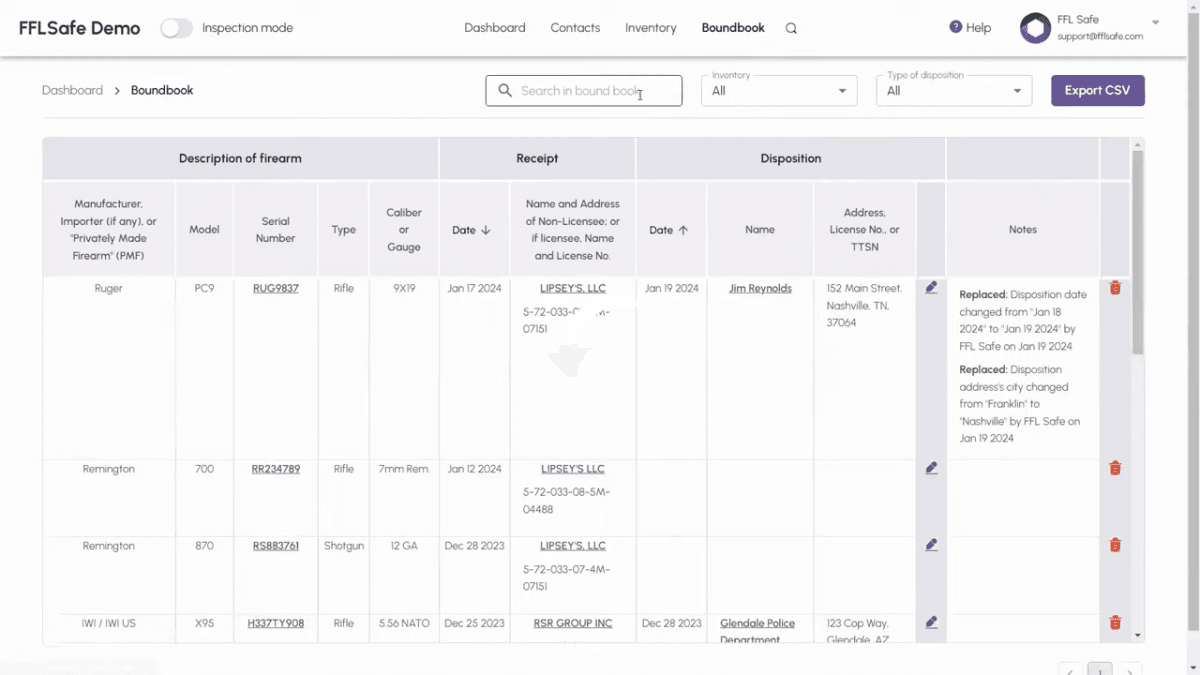Edit the Remington 700 entry pencil icon
This screenshot has height=675, width=1200.
click(x=931, y=468)
